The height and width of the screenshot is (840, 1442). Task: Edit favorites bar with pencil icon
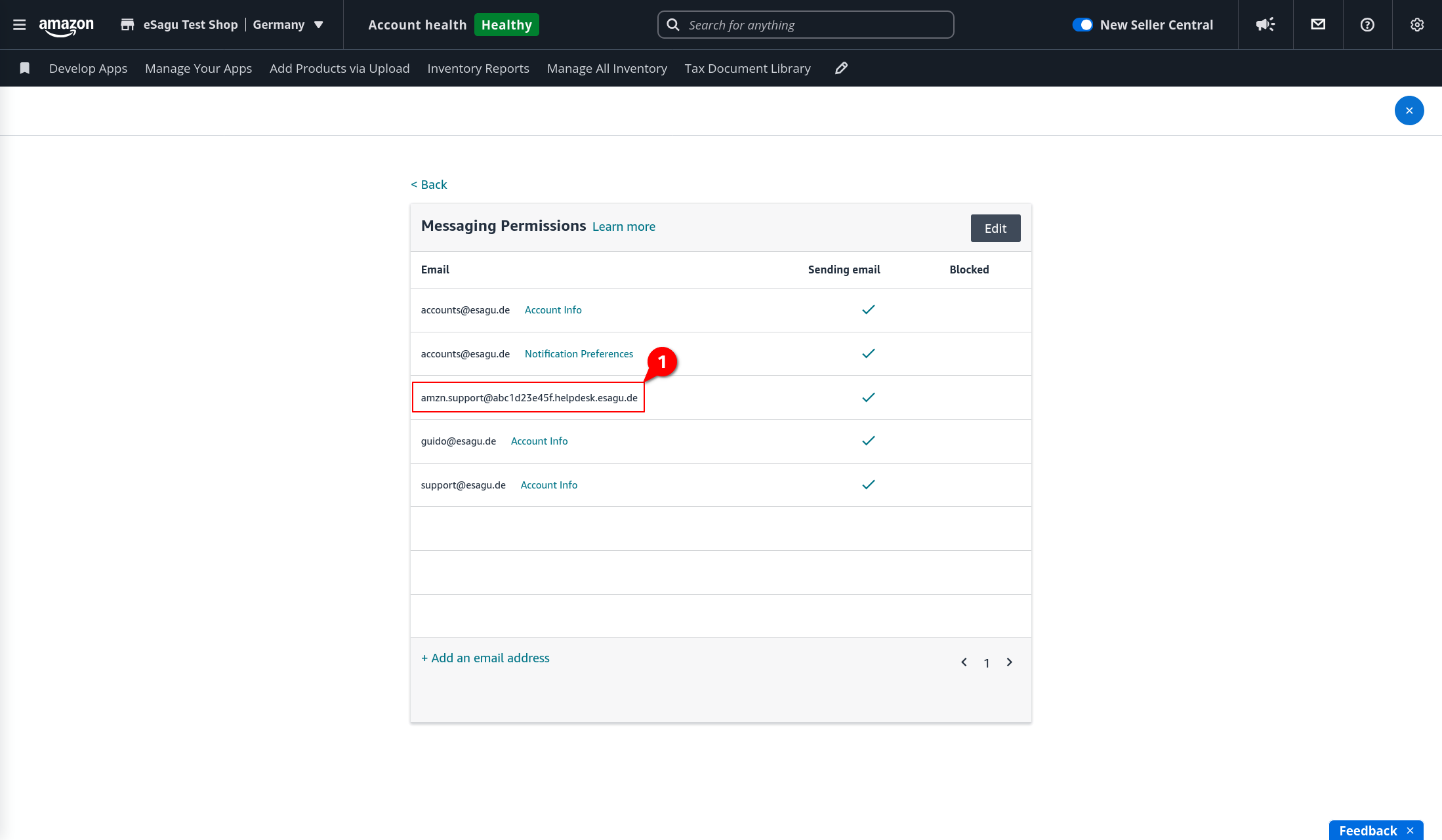pos(841,68)
